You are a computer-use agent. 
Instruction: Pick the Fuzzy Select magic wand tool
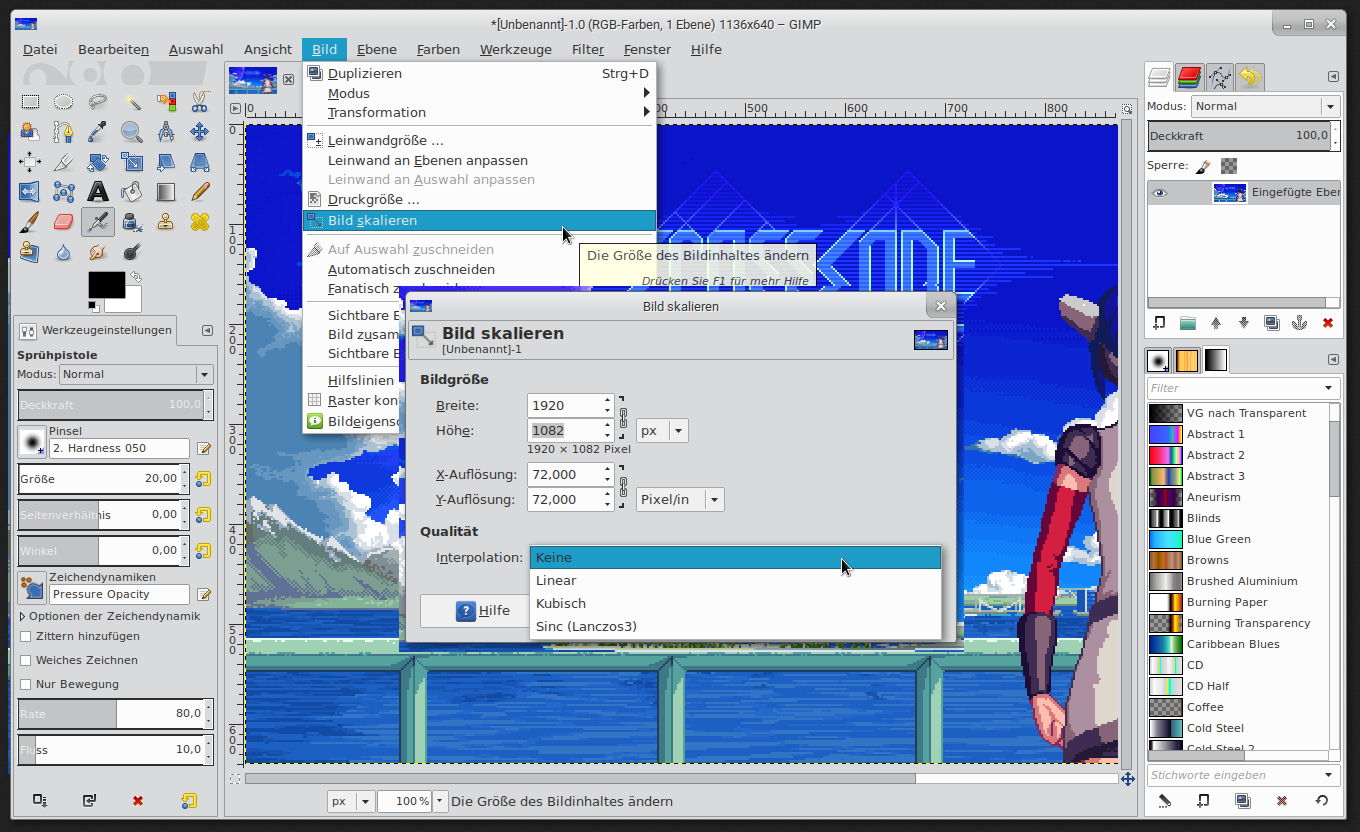point(132,101)
